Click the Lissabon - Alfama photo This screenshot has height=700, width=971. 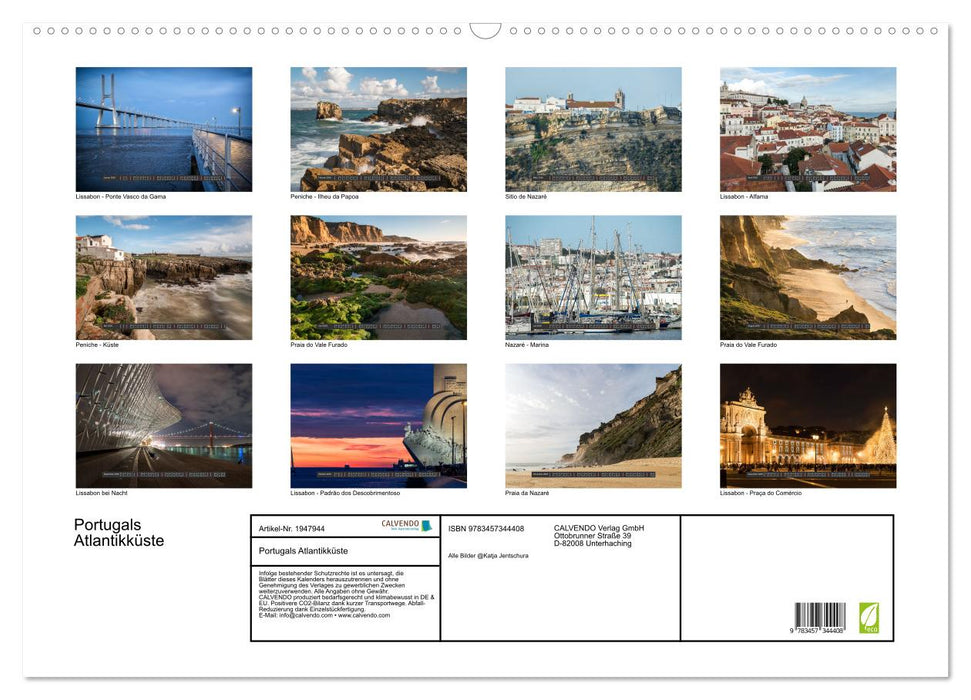pyautogui.click(x=807, y=128)
